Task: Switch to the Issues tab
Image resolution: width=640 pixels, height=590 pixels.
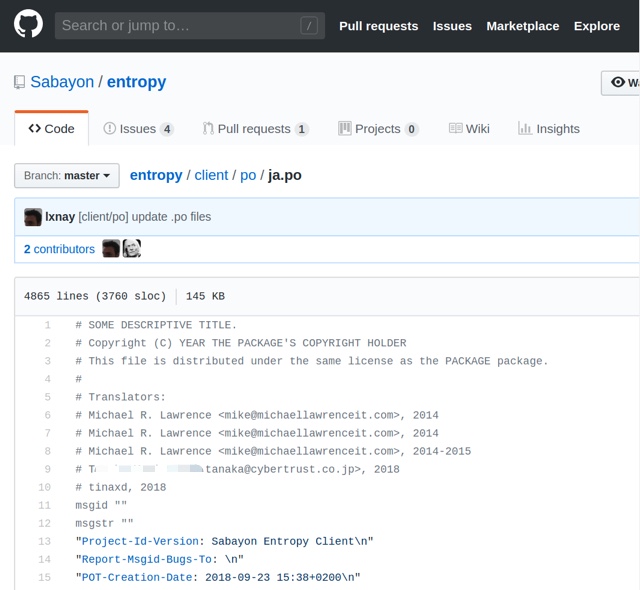Action: (x=138, y=129)
